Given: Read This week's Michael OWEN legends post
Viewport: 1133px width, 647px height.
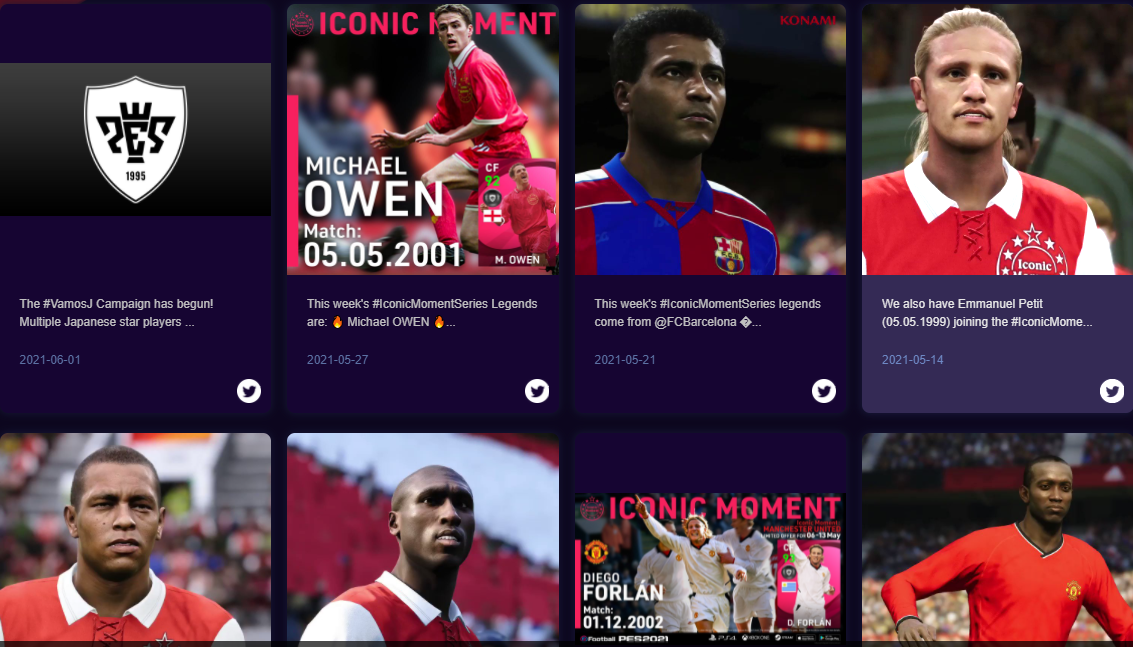Looking at the screenshot, I should click(x=422, y=313).
